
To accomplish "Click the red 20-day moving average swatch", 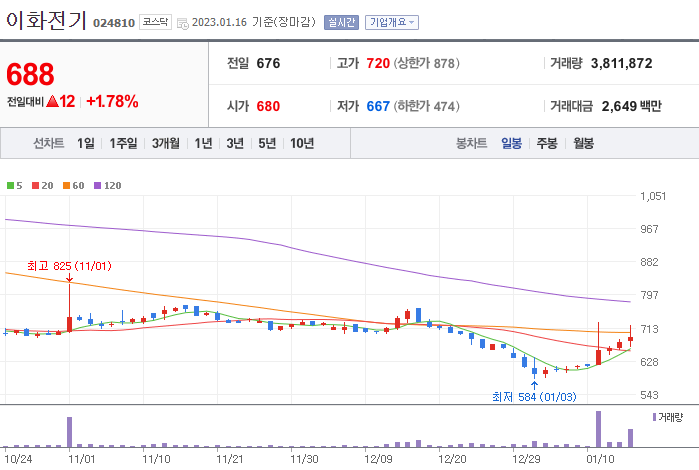I will (x=36, y=186).
